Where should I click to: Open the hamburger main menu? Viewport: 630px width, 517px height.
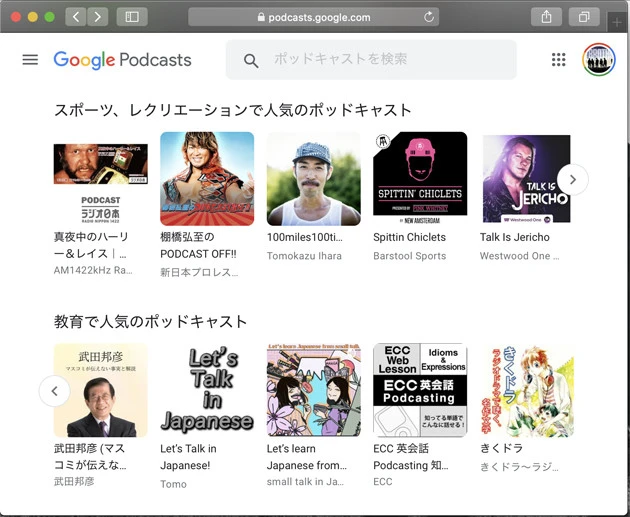coord(30,60)
